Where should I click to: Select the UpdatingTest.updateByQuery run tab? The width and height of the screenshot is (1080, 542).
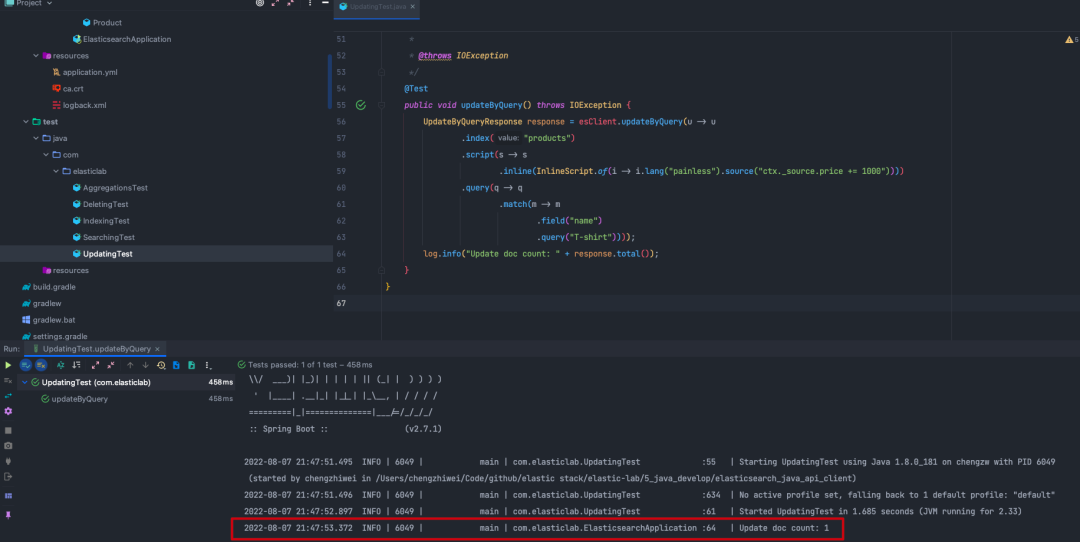[x=96, y=349]
